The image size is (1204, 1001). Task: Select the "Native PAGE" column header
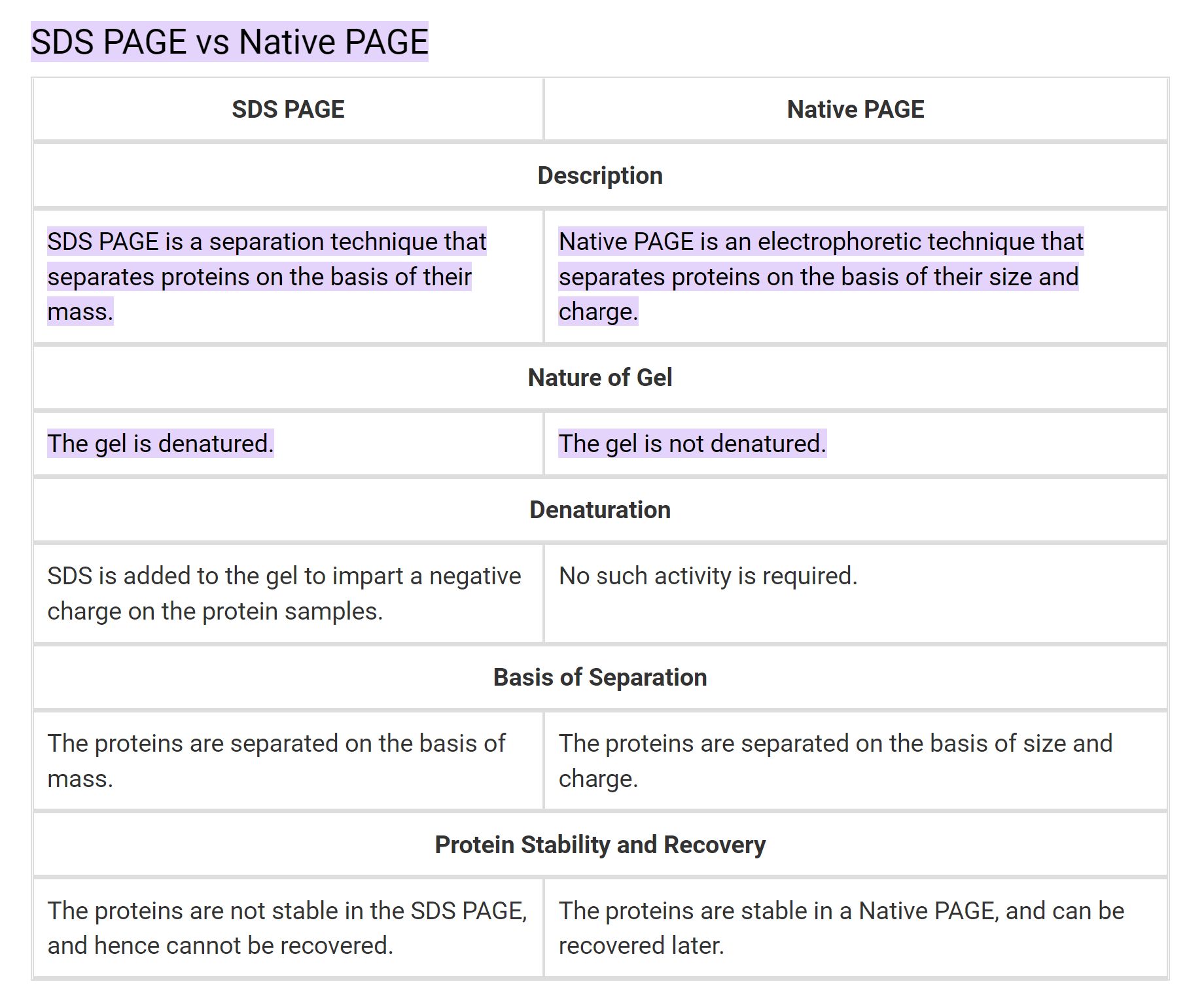[855, 109]
